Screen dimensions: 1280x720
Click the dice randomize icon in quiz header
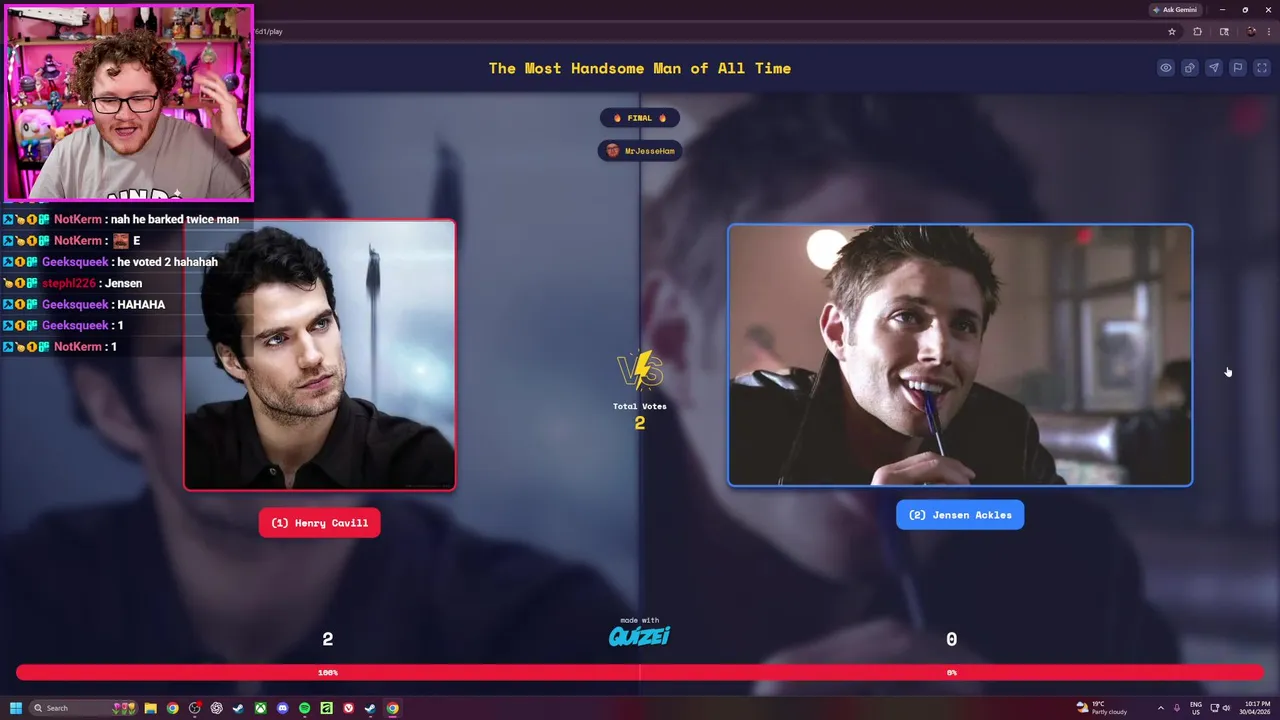(x=1190, y=68)
